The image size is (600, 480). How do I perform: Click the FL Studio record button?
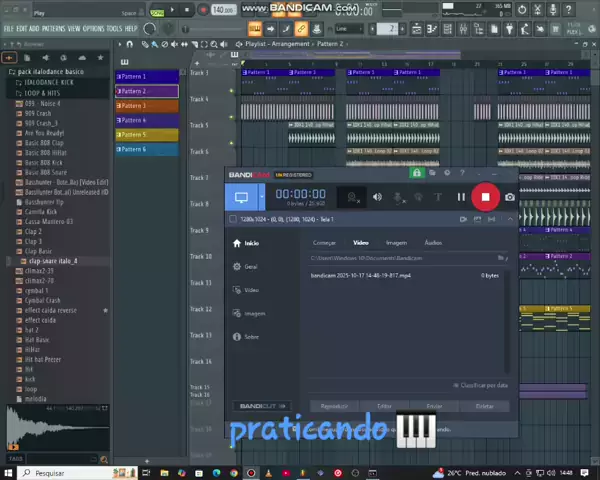203,10
